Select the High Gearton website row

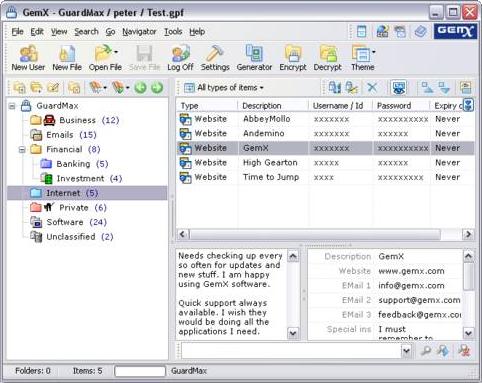[x=325, y=163]
